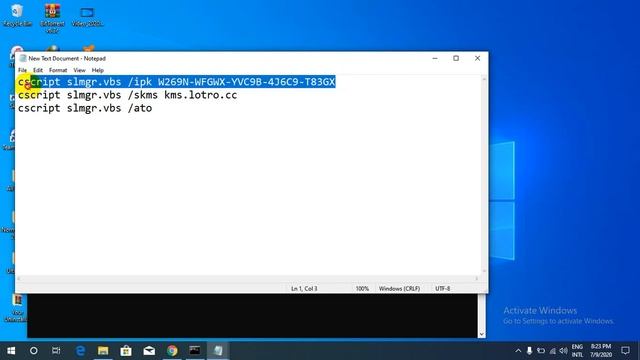The image size is (640, 360).
Task: Click the volume speaker icon in the tray
Action: (x=564, y=351)
